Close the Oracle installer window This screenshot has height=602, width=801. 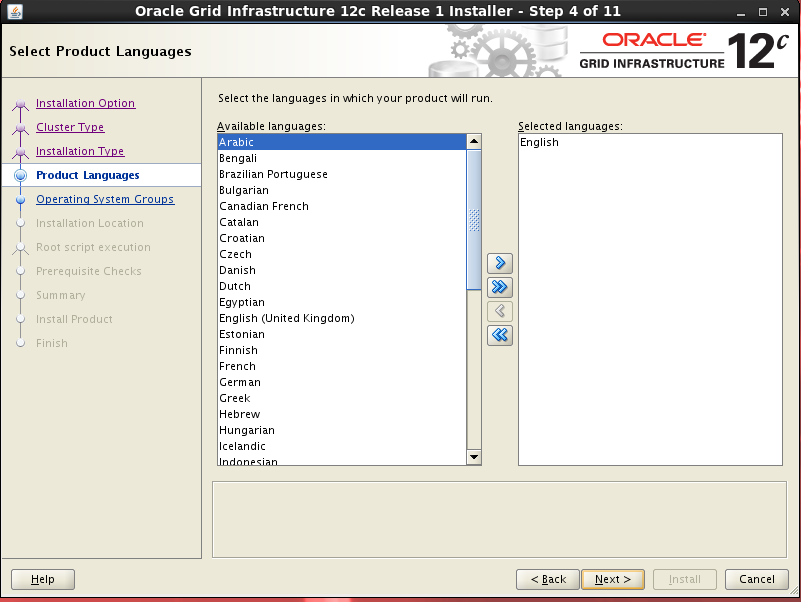(785, 12)
